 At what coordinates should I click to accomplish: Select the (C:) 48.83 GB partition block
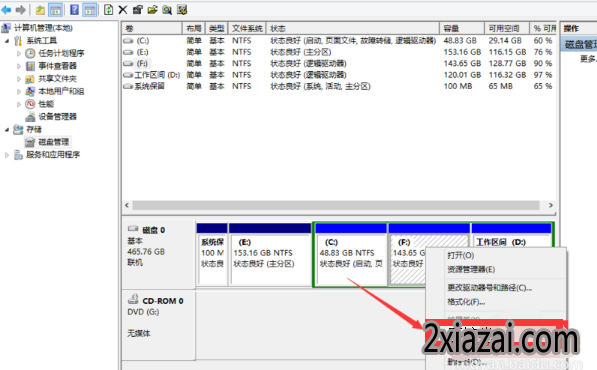click(351, 254)
